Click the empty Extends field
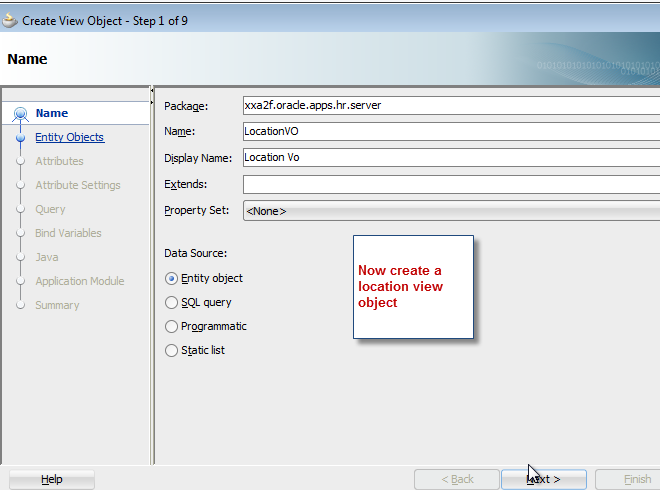Screen dimensions: 660x490 (x=451, y=184)
